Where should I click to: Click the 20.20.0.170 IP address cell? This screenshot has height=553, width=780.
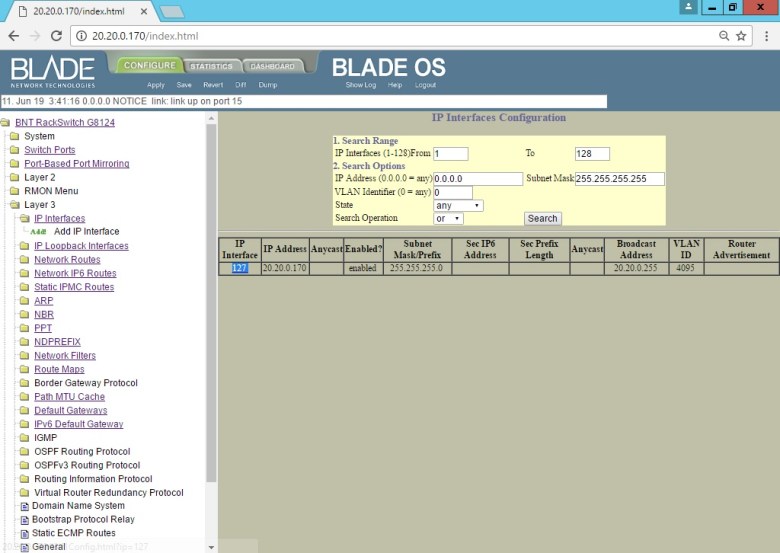285,268
